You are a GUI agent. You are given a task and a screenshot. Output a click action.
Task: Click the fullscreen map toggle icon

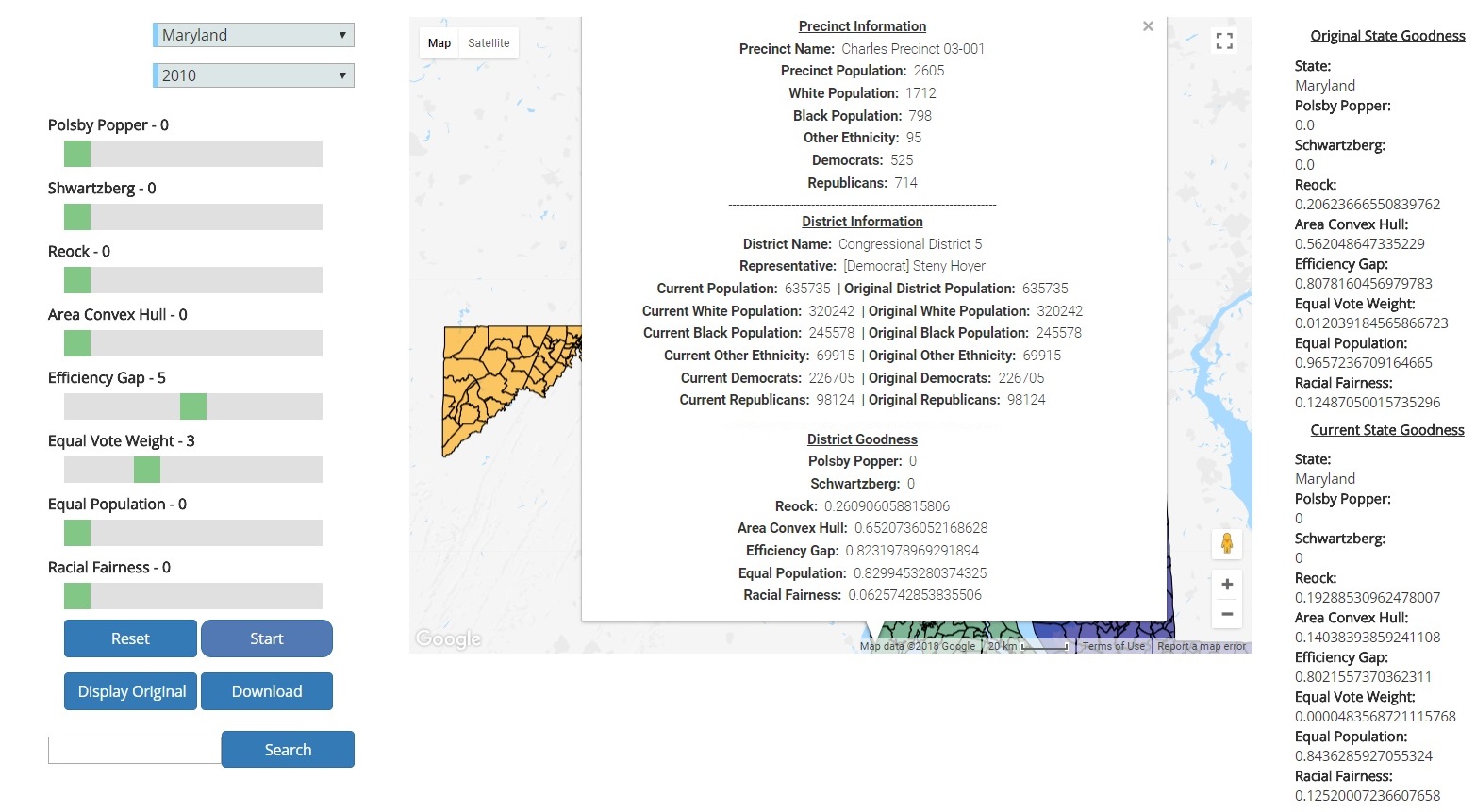point(1224,41)
